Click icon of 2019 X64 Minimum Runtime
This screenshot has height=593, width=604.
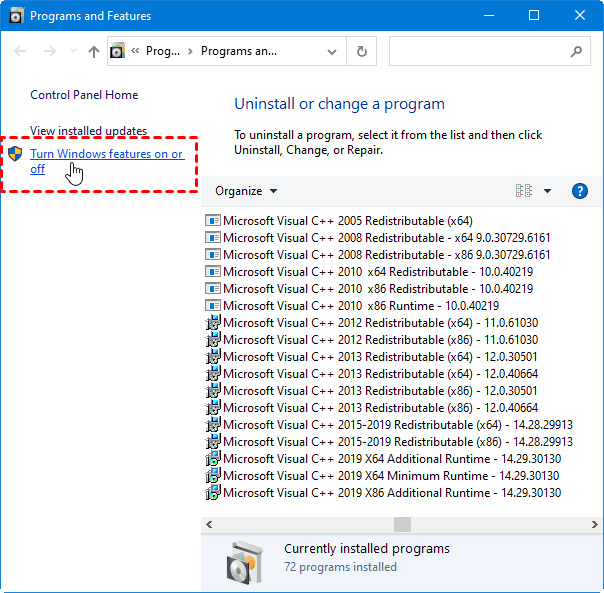click(213, 475)
